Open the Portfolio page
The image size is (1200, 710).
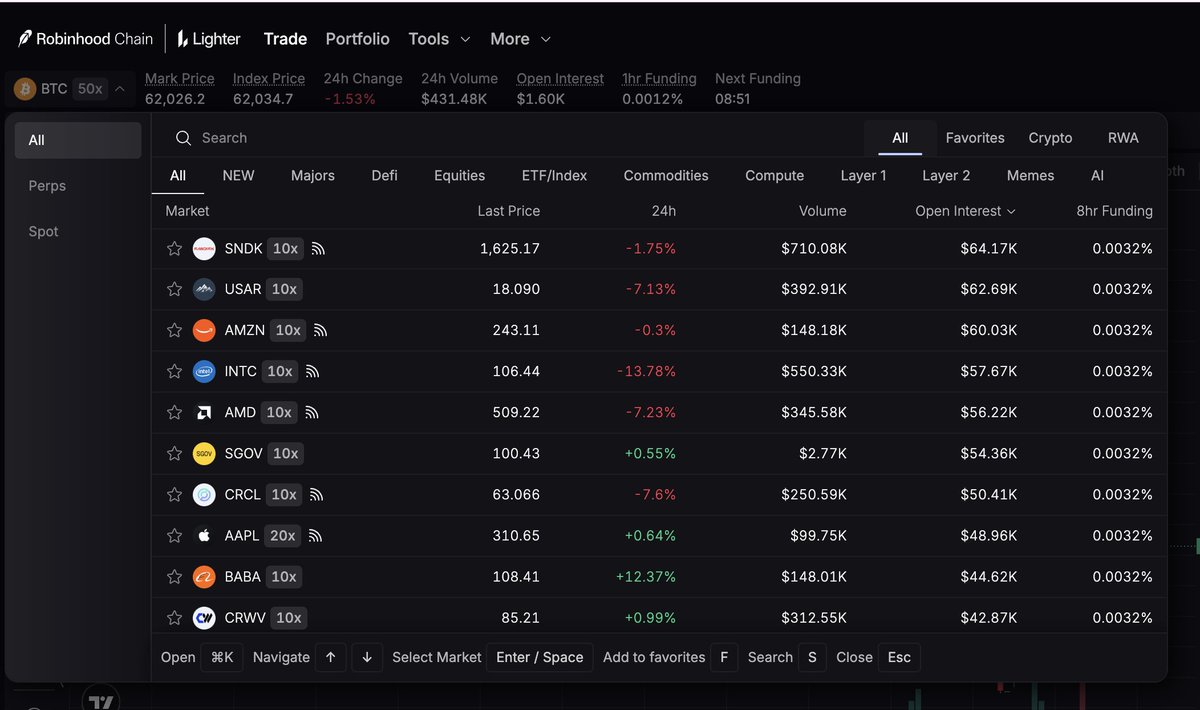(x=357, y=39)
